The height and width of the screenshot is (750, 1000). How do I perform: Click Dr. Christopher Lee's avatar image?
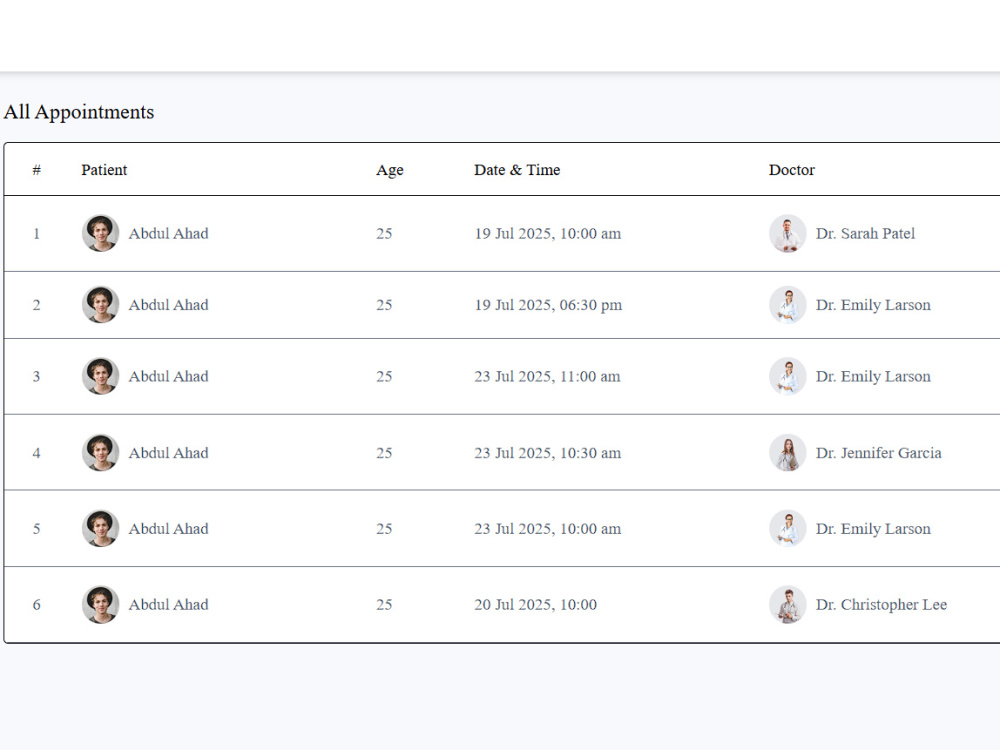(788, 605)
